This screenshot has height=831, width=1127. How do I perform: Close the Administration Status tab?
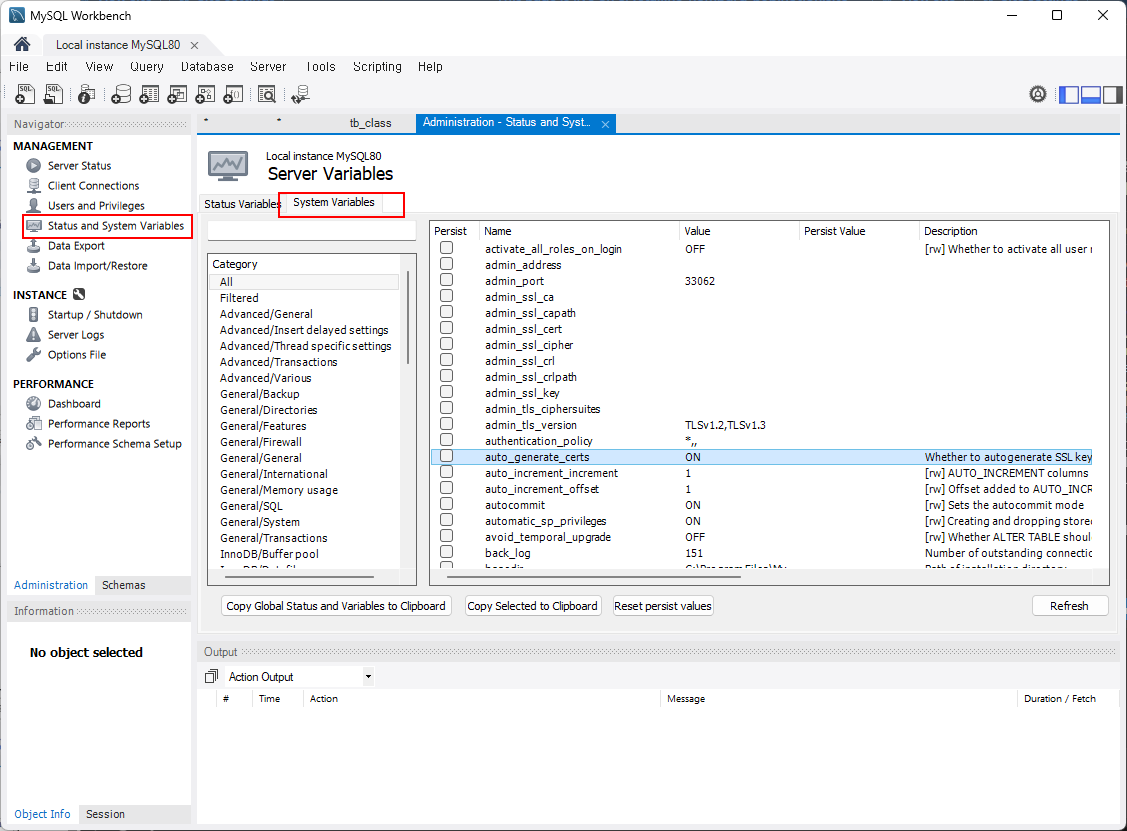tap(605, 124)
